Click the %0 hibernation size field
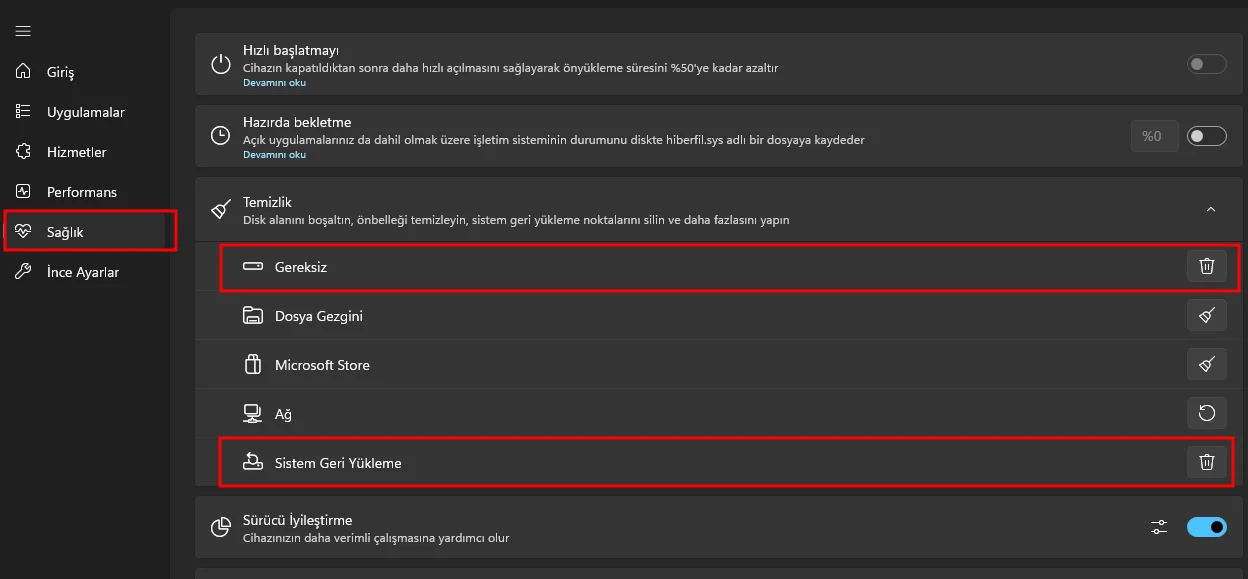The image size is (1248, 579). (x=1153, y=136)
